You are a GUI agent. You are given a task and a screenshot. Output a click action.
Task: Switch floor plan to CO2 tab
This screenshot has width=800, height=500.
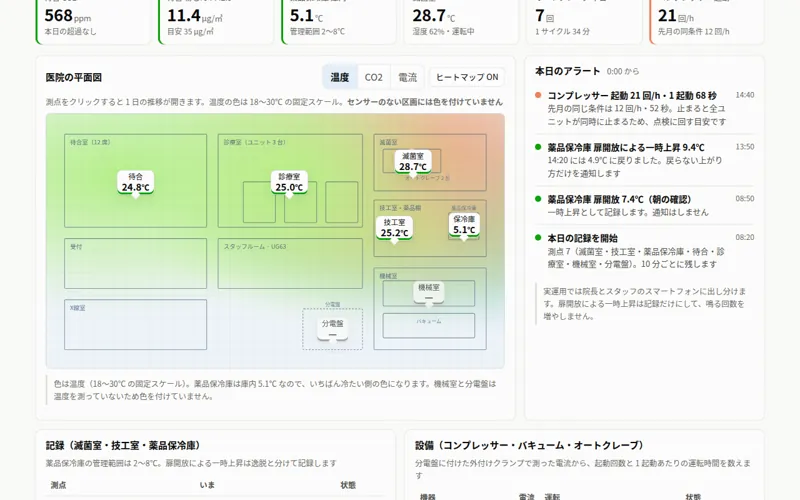(x=373, y=77)
